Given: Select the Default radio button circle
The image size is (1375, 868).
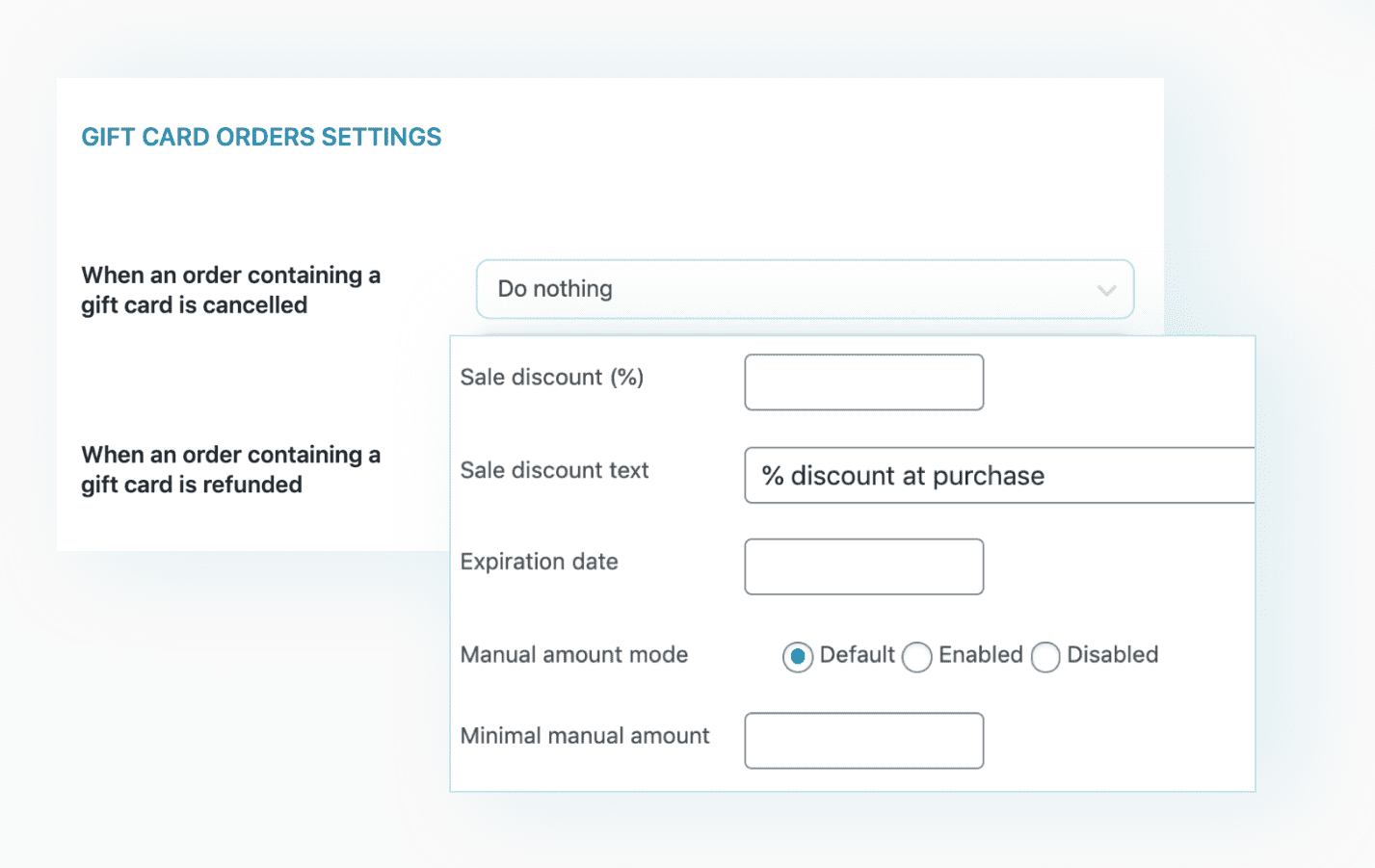Looking at the screenshot, I should [x=798, y=657].
